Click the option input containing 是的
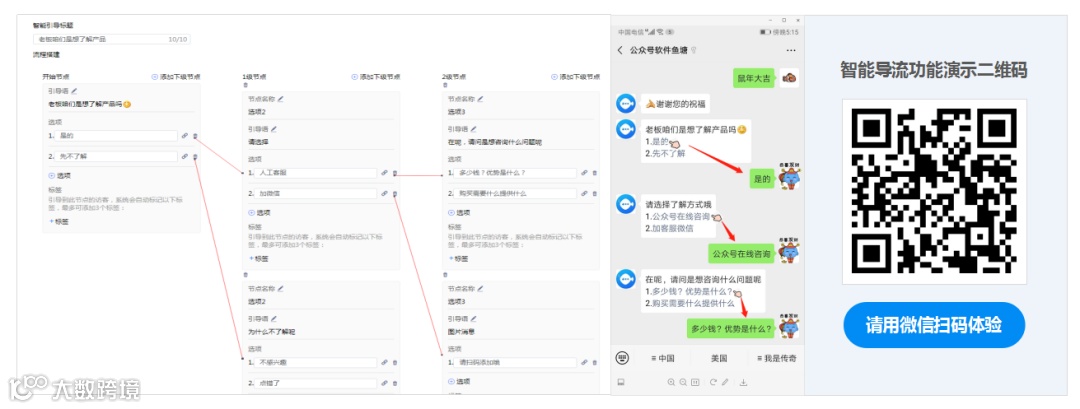The width and height of the screenshot is (1080, 409). point(116,136)
